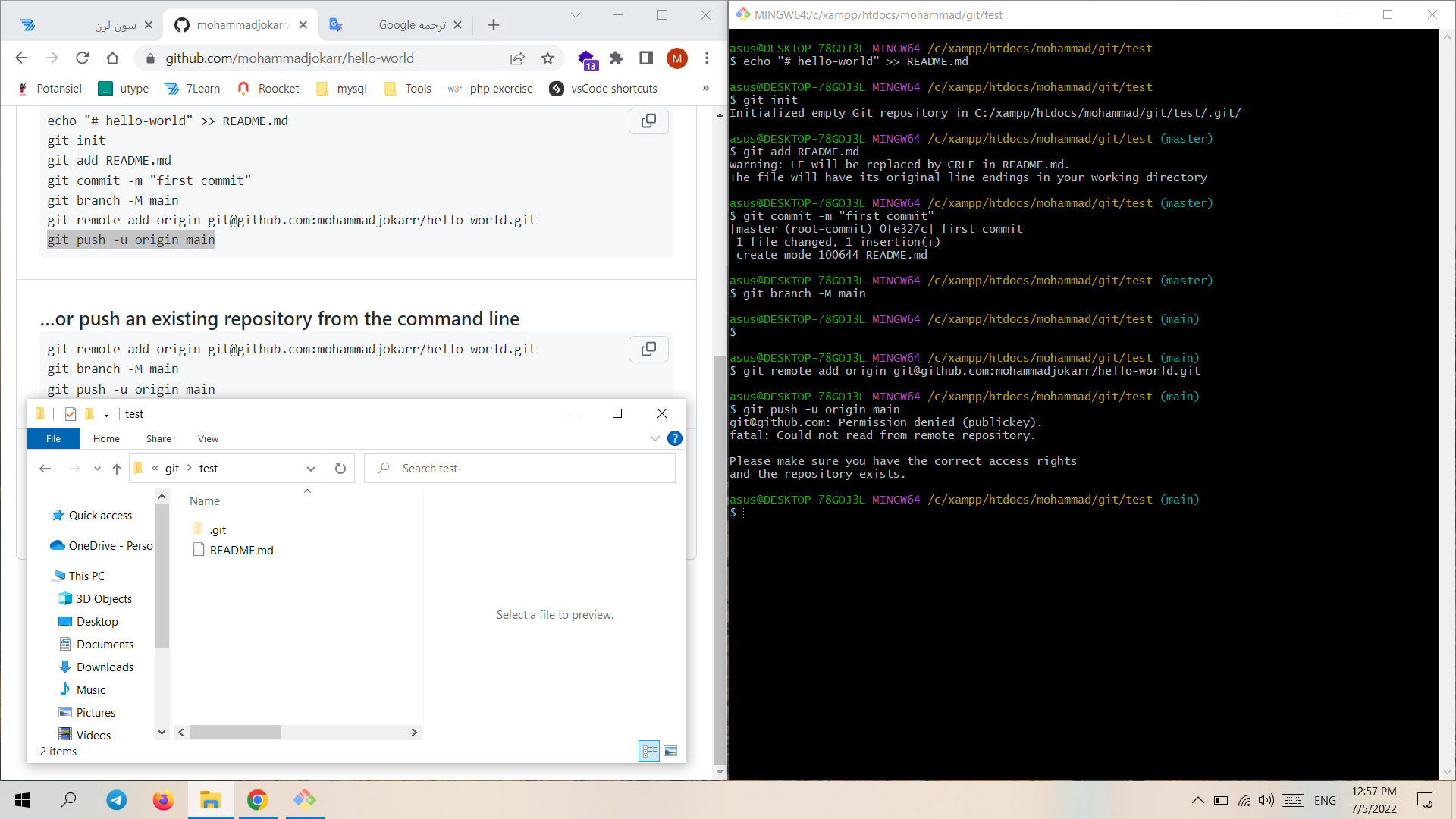Select the README.md file

[x=234, y=550]
